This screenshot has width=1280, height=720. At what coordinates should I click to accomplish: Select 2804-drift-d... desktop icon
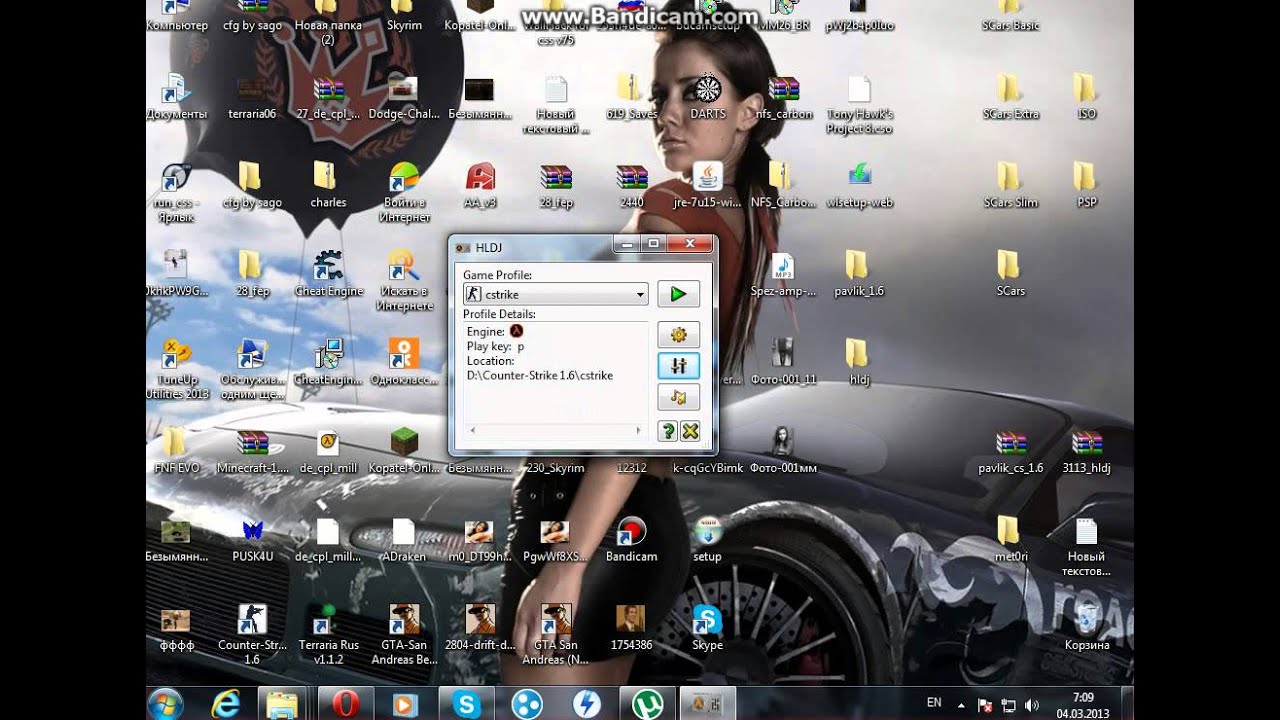coord(480,627)
